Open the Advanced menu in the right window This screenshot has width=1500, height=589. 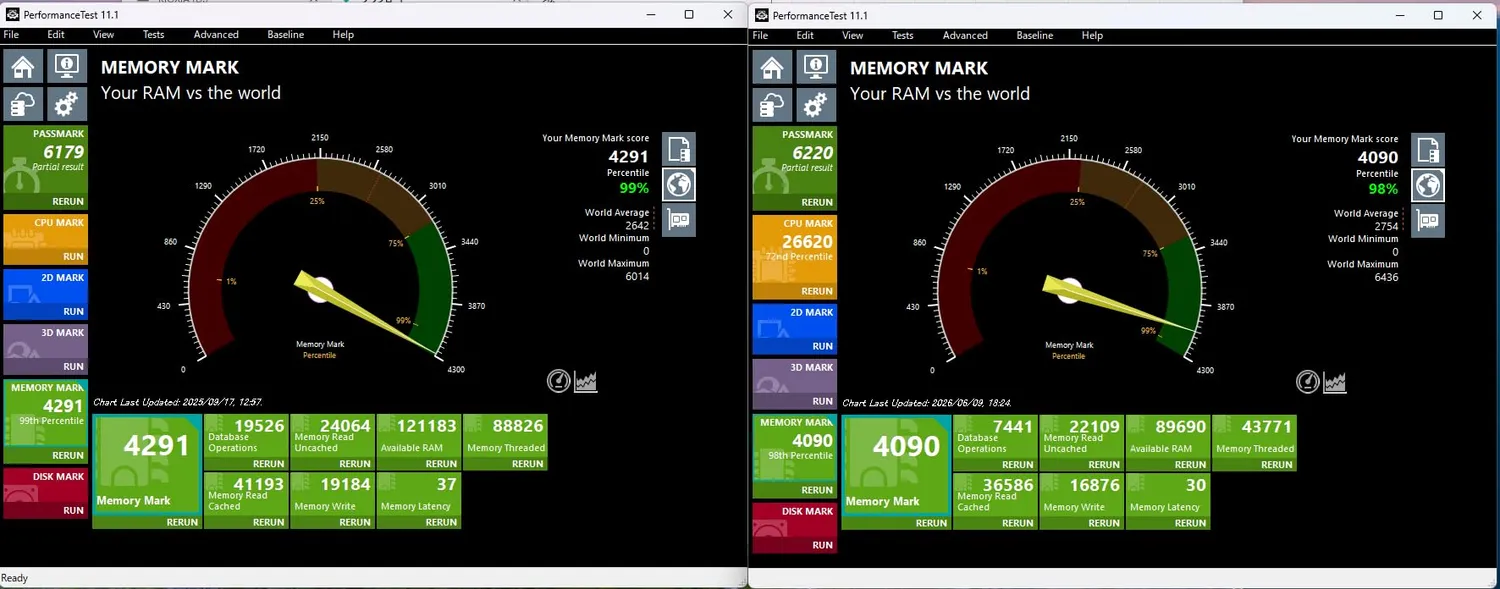pos(965,35)
